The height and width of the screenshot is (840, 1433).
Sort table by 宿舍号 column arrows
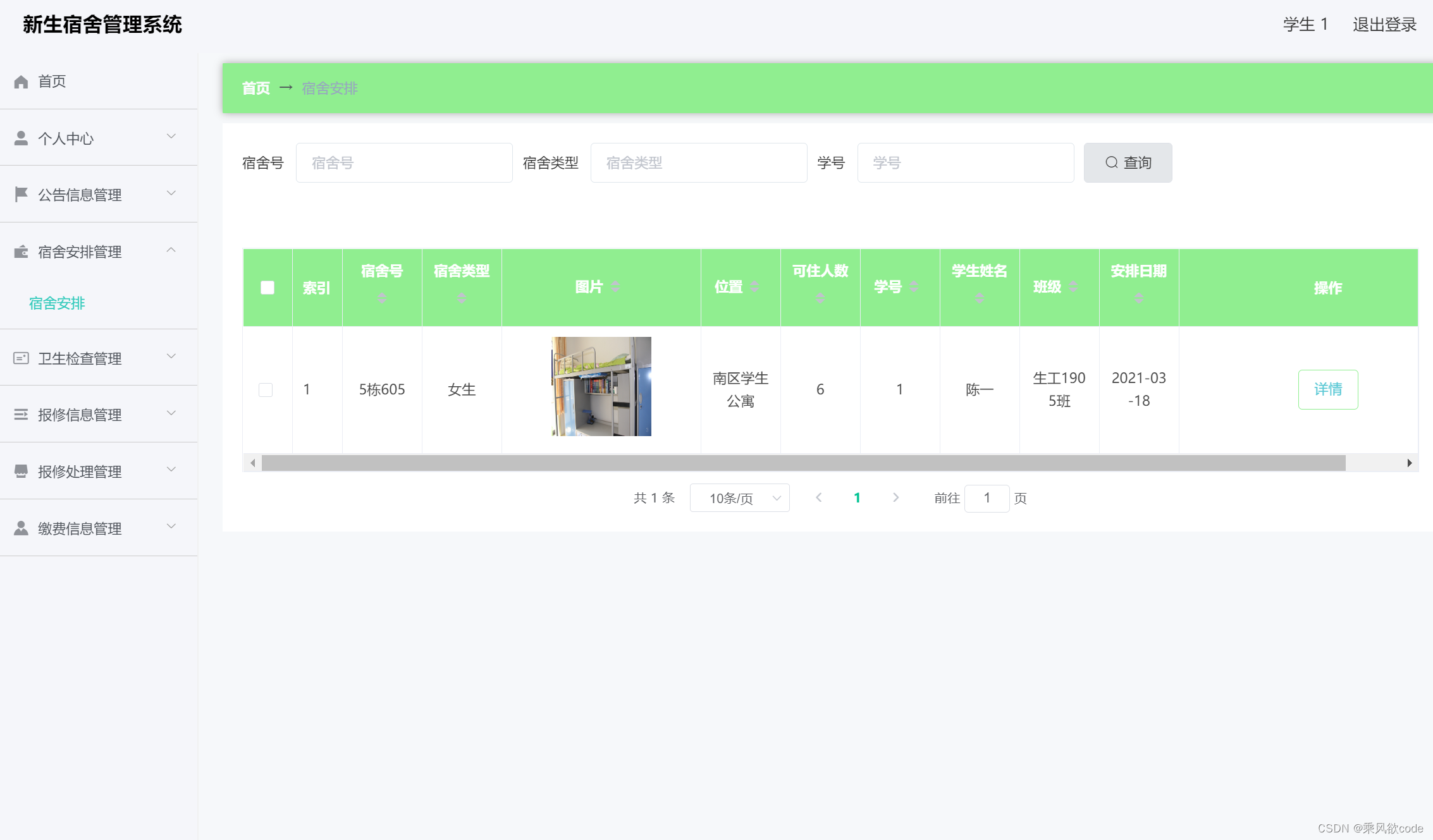382,298
